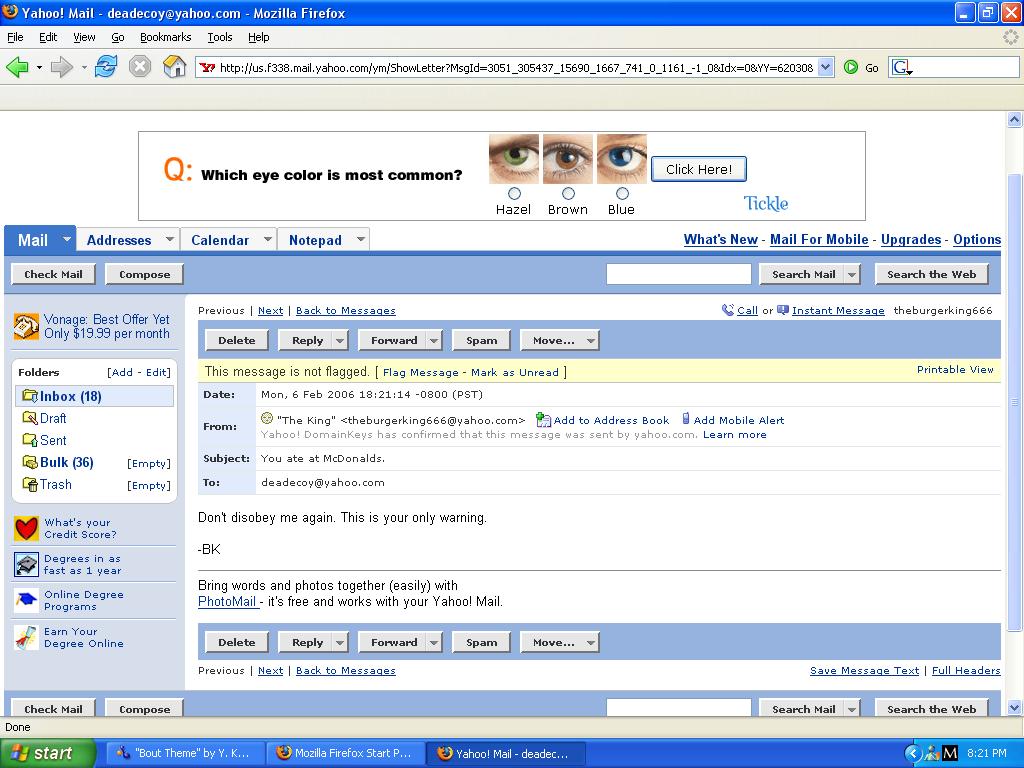Select the Blue radio button
1024x768 pixels.
(x=622, y=193)
